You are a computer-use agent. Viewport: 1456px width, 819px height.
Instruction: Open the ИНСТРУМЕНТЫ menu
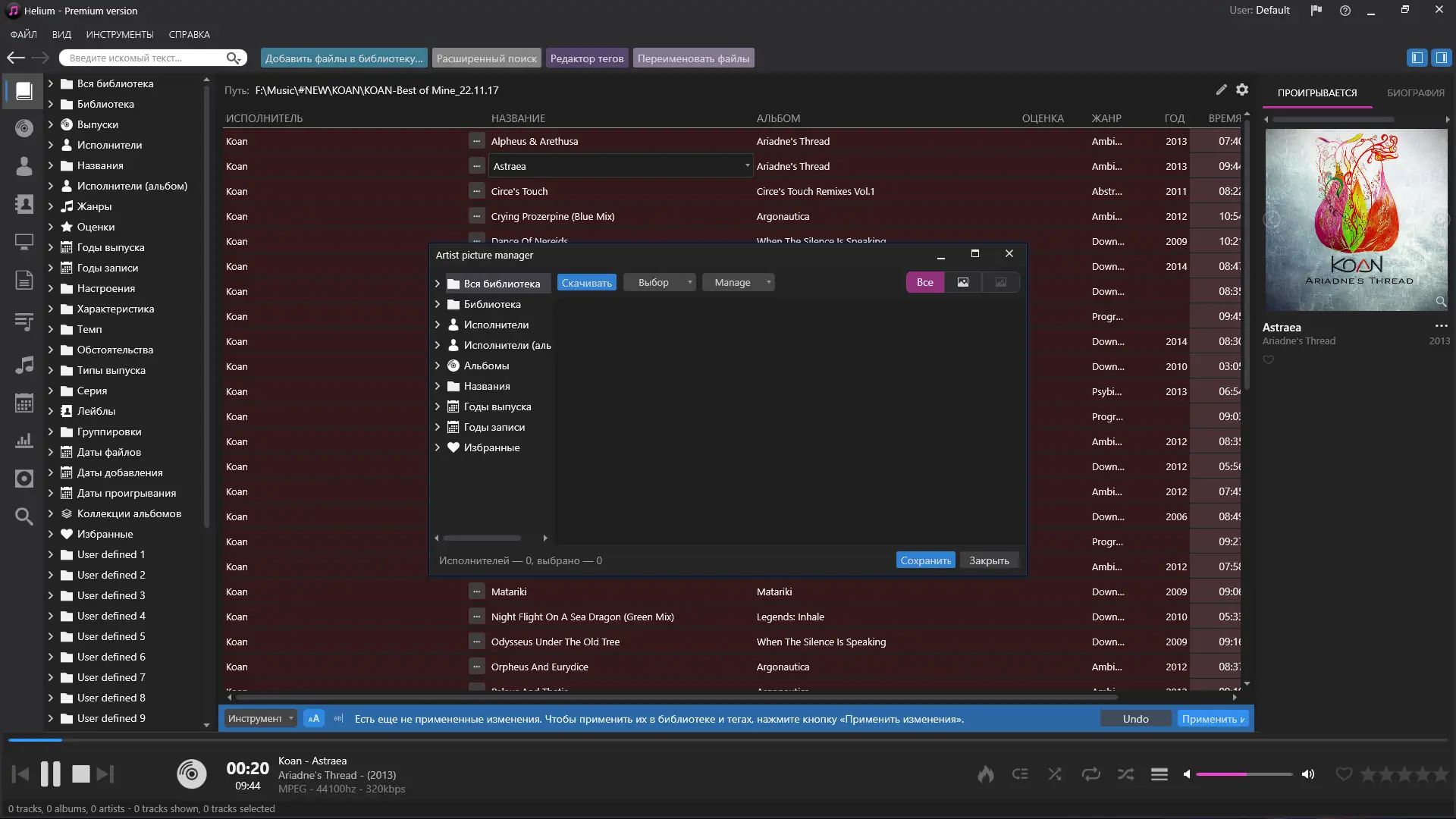120,35
